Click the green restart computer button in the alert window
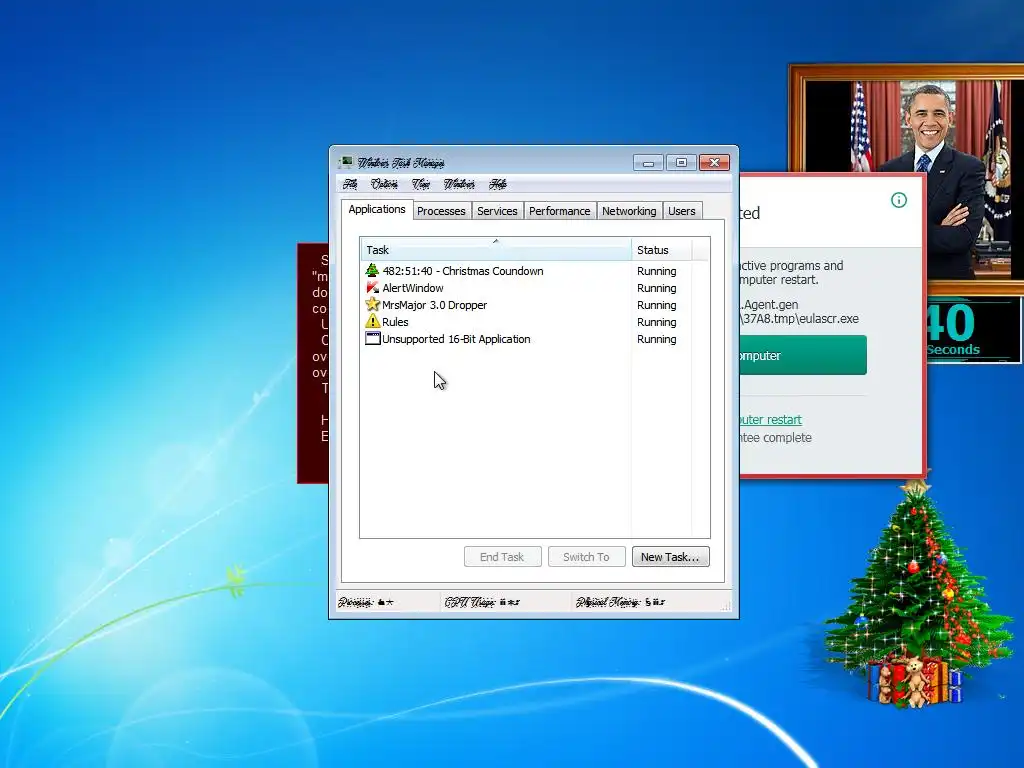Image resolution: width=1024 pixels, height=768 pixels. tap(803, 355)
